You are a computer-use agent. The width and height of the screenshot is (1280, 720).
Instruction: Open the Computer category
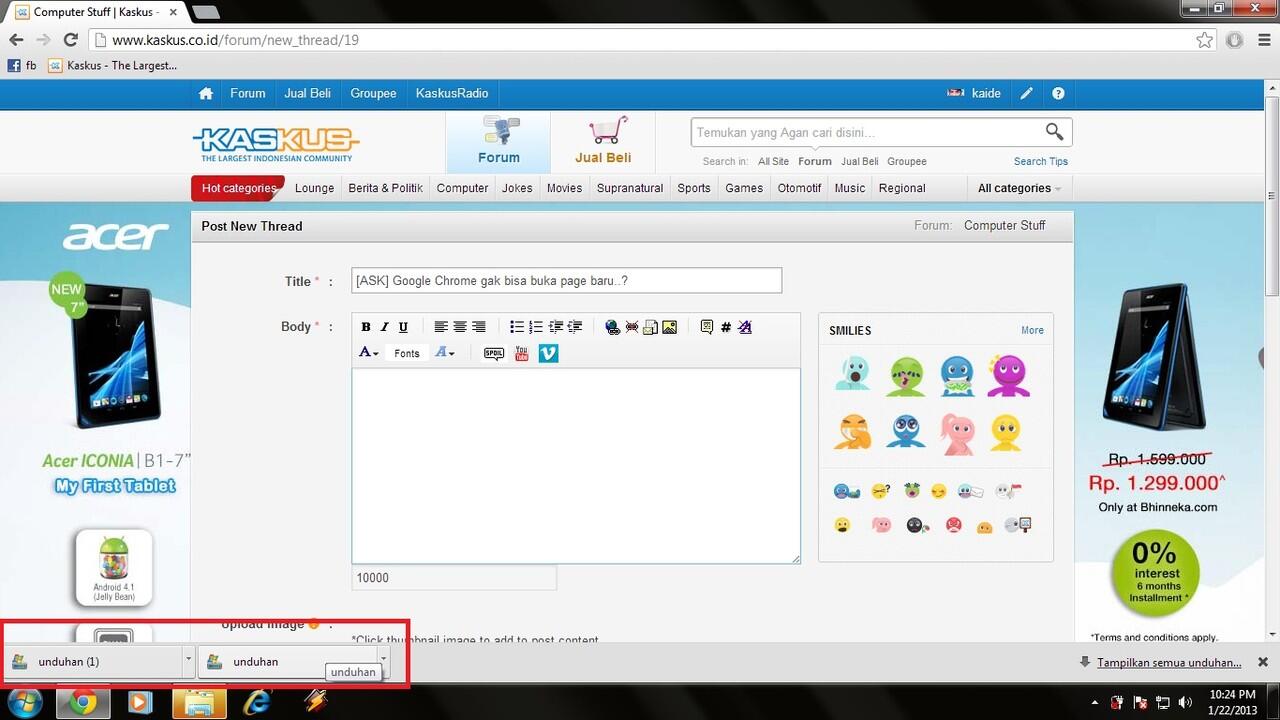[462, 188]
